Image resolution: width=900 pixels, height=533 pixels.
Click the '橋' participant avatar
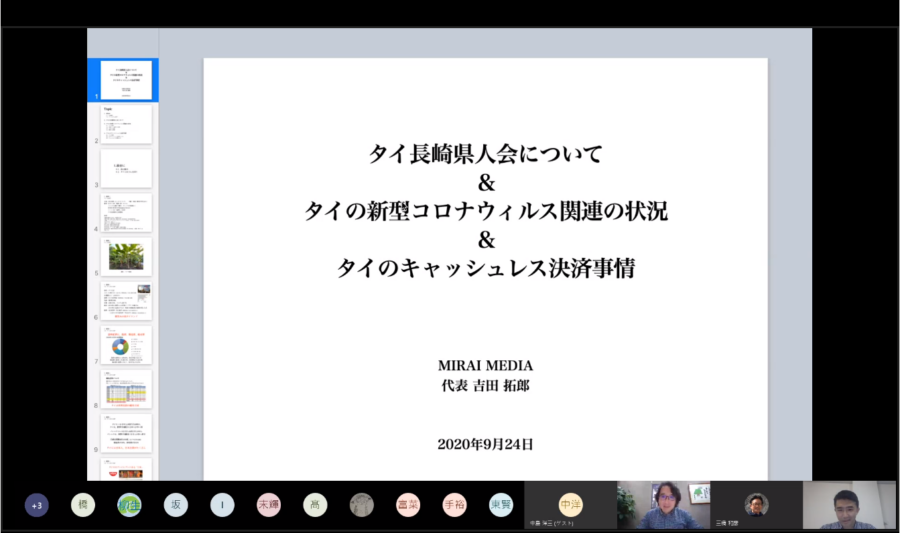coord(83,505)
